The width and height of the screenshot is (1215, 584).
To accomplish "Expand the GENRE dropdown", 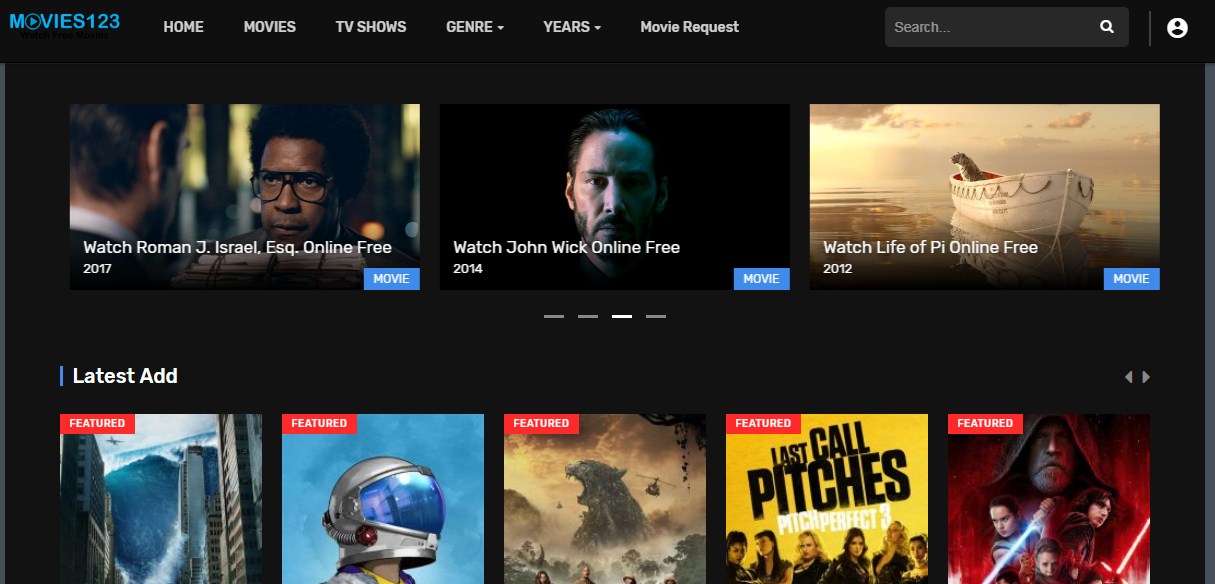I will [475, 27].
